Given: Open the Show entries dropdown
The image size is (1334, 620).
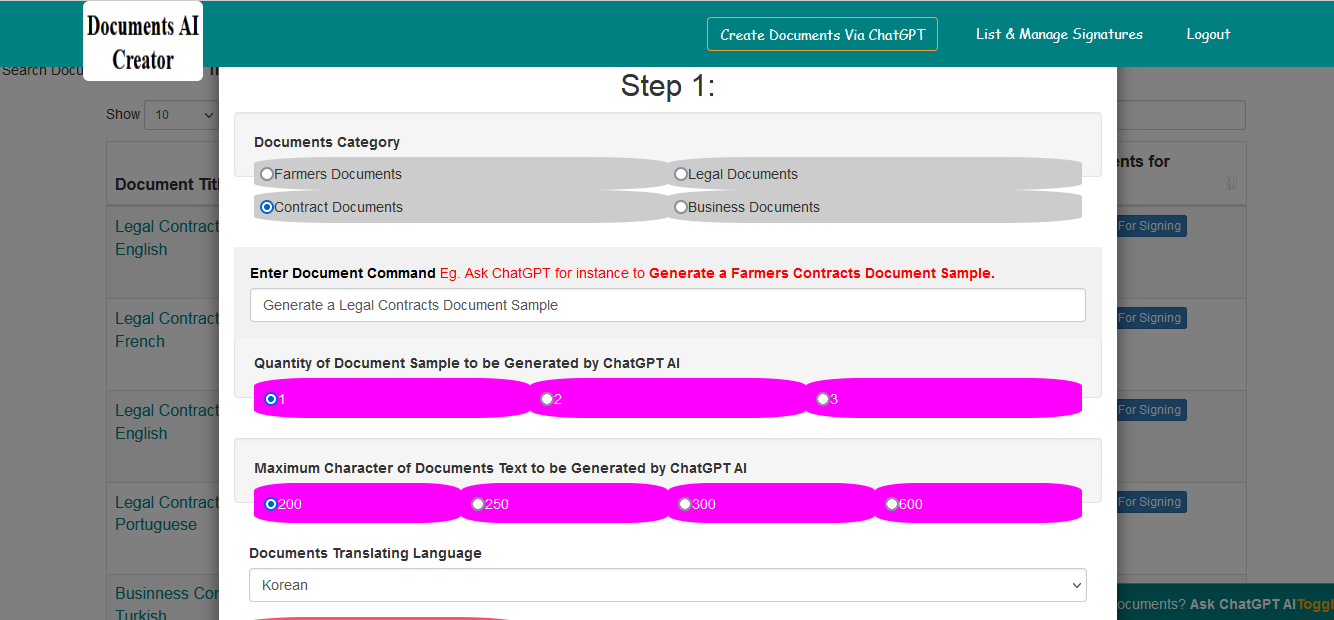Looking at the screenshot, I should pyautogui.click(x=181, y=114).
